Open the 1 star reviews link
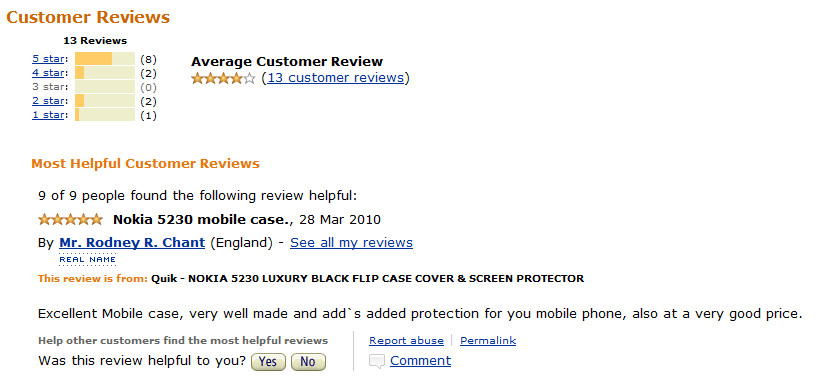828x387 pixels. point(48,115)
